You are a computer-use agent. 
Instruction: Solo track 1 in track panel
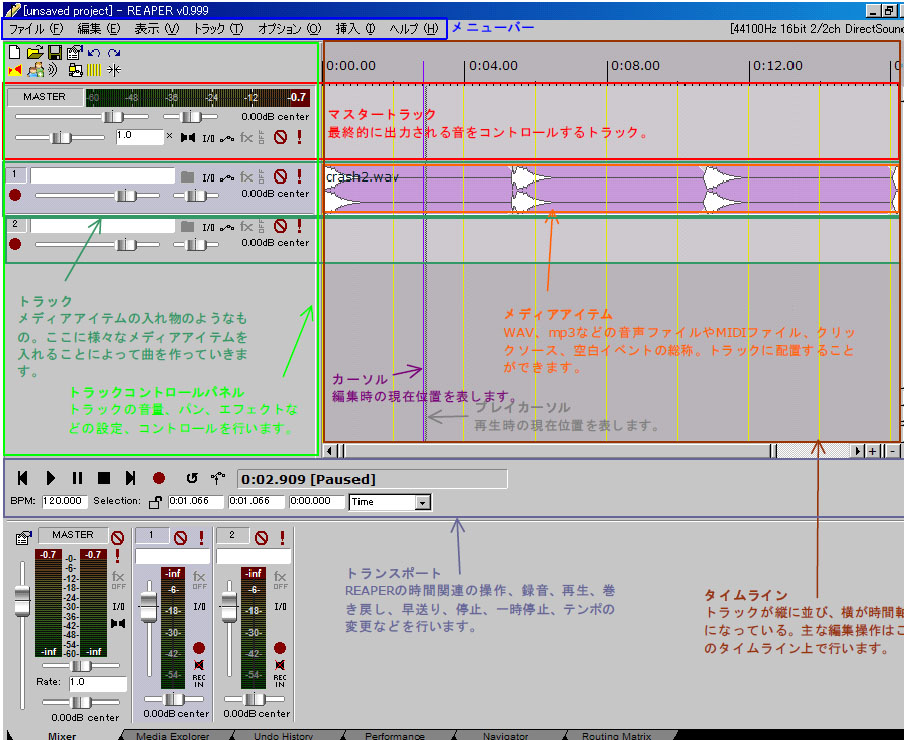299,176
